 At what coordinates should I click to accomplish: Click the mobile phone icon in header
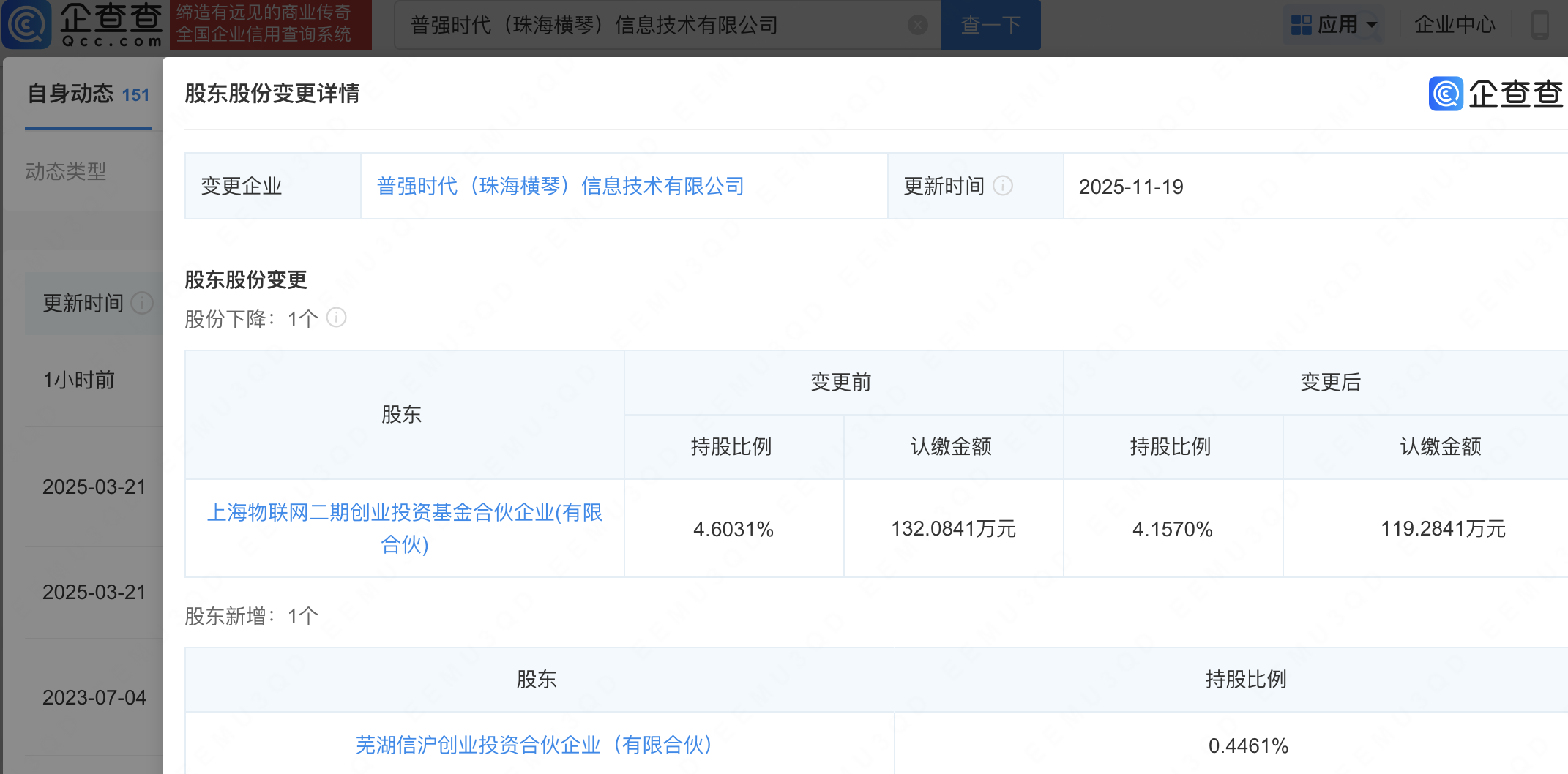tap(1540, 25)
